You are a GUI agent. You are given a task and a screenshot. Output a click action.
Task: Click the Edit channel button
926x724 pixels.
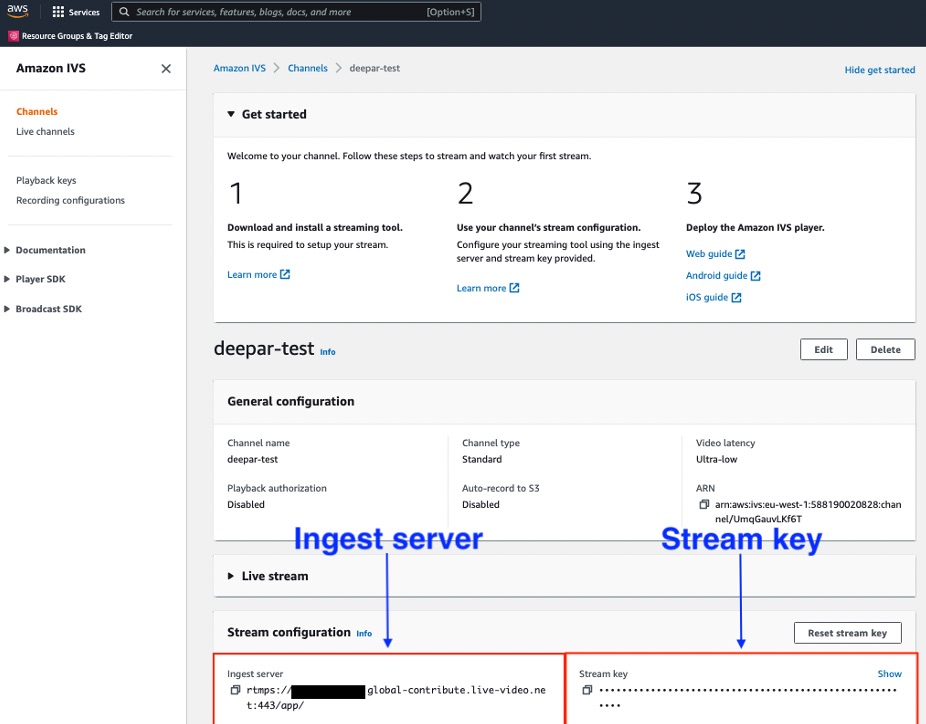823,350
